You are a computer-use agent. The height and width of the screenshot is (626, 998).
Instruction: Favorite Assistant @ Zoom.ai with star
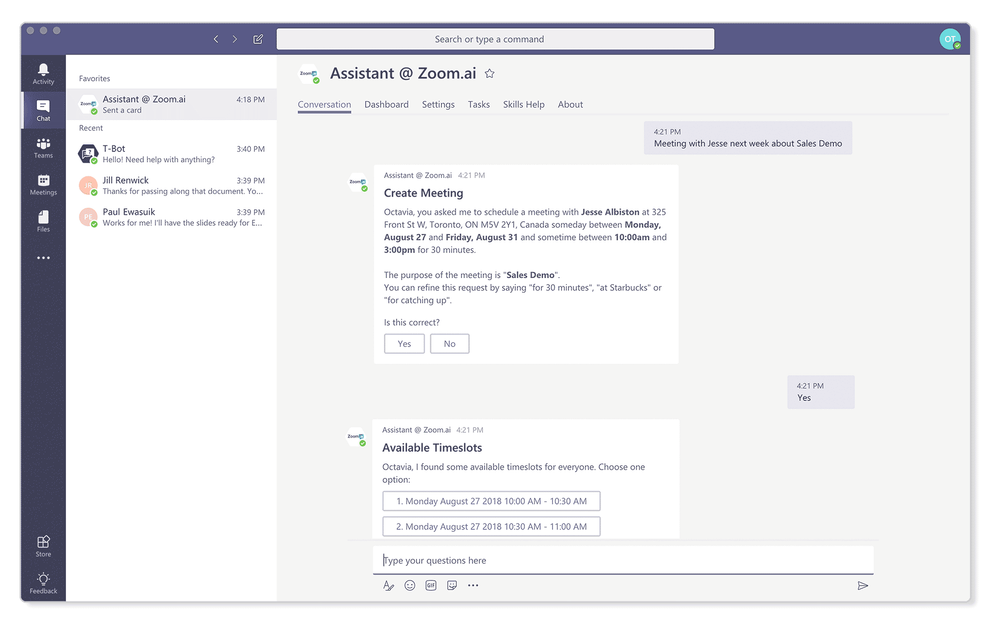(x=489, y=73)
